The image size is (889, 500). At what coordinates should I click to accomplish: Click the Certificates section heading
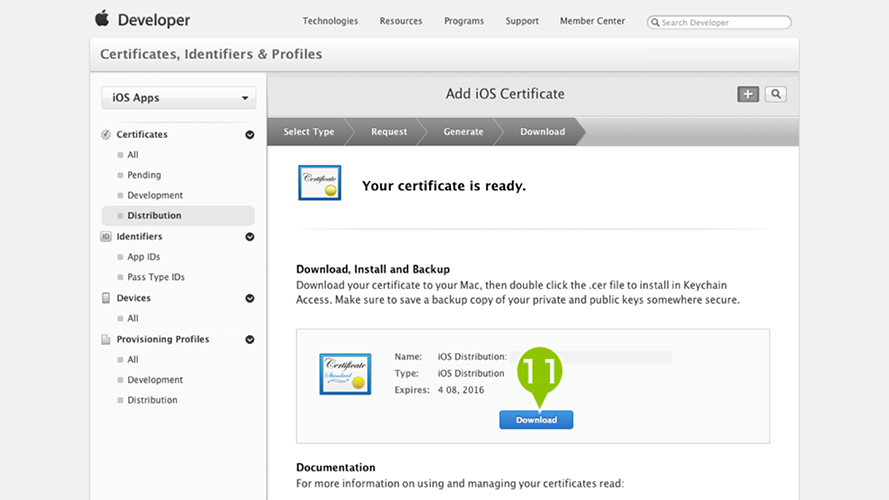(x=142, y=134)
